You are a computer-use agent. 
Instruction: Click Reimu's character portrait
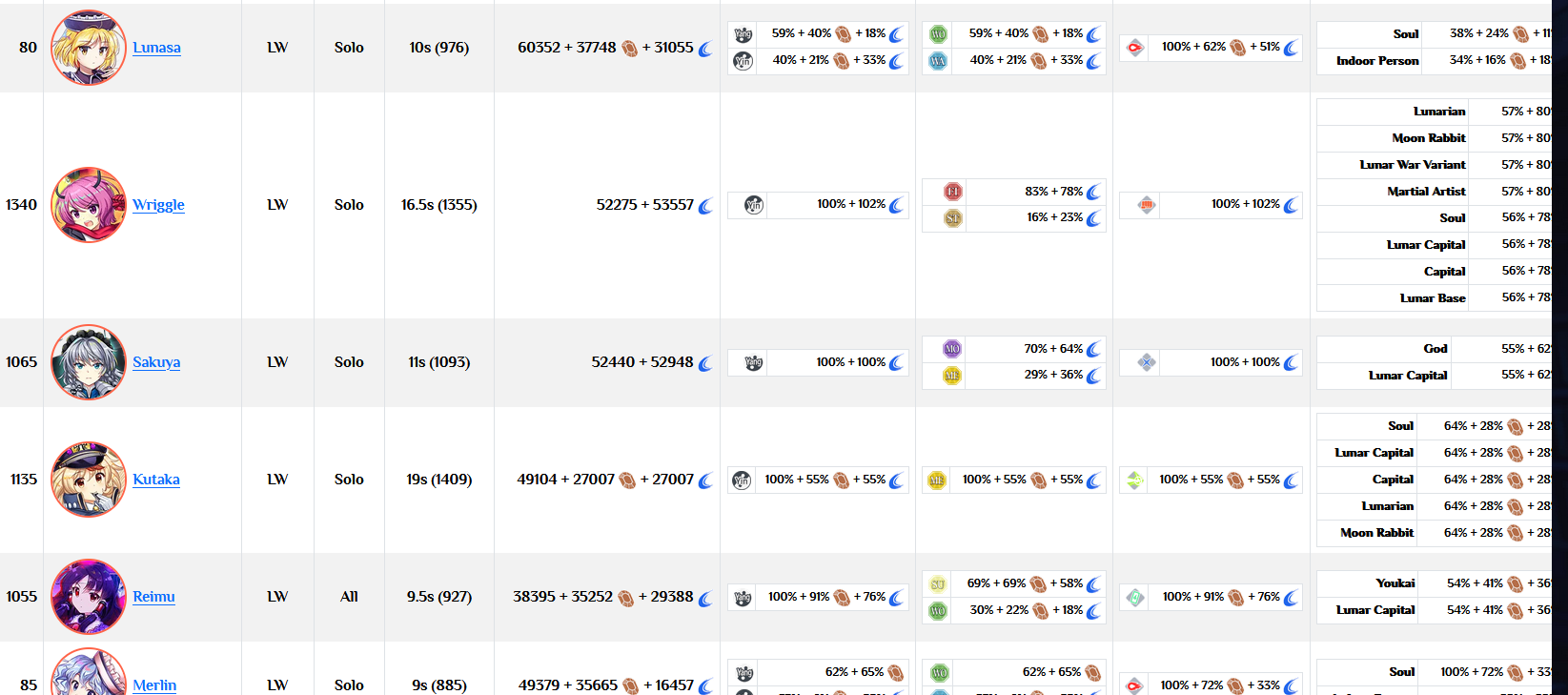[89, 597]
